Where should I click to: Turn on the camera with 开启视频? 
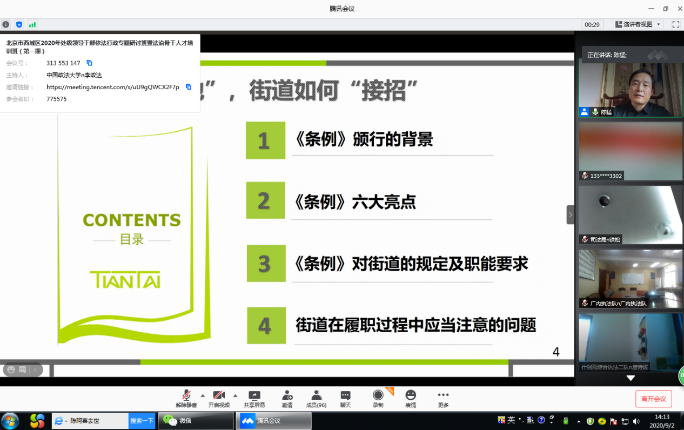pyautogui.click(x=218, y=396)
